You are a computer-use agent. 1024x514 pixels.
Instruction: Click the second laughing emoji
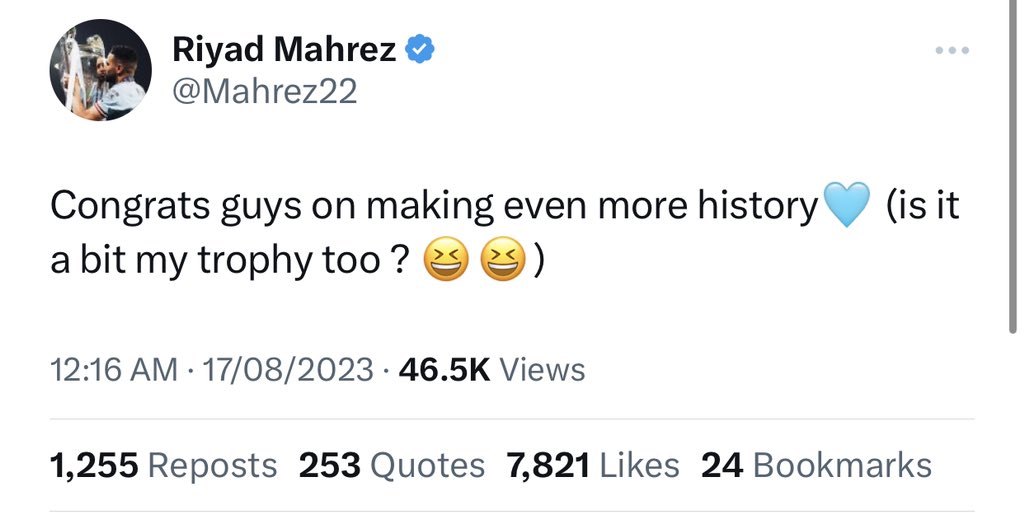click(x=503, y=260)
